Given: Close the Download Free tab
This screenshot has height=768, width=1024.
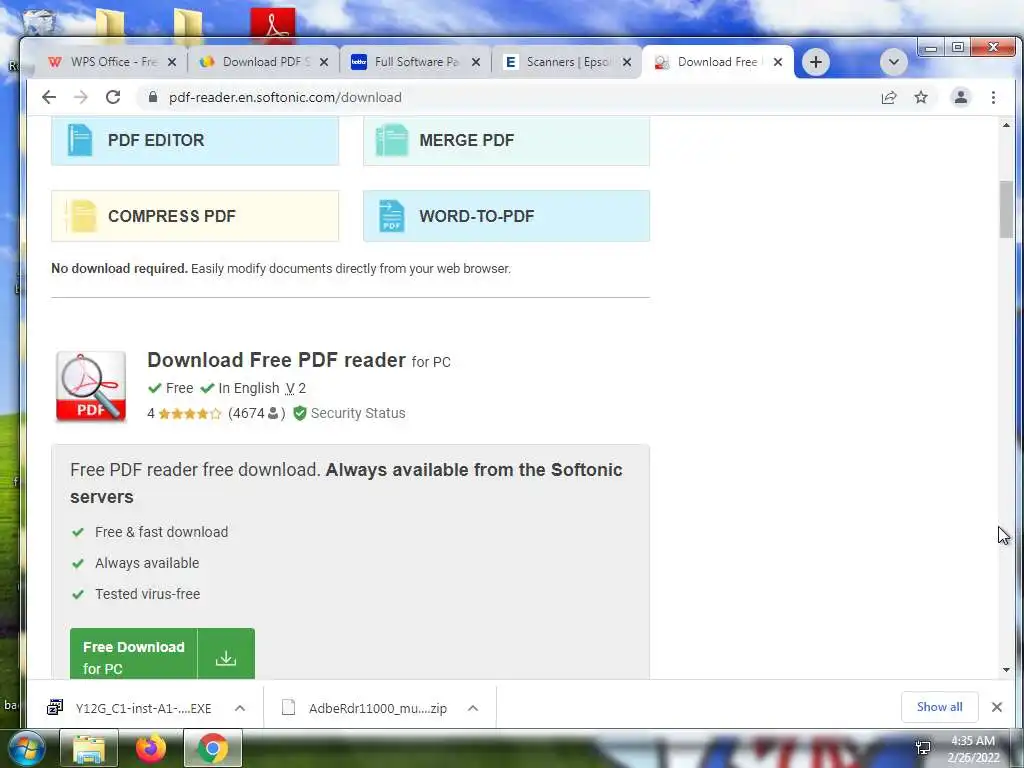Looking at the screenshot, I should [778, 62].
